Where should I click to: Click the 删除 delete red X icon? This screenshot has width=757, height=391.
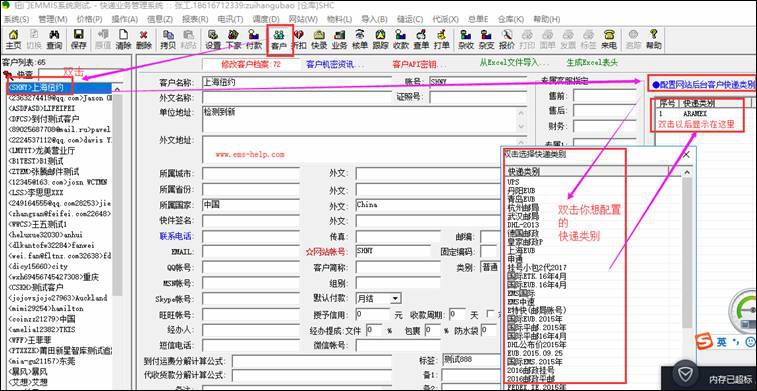pyautogui.click(x=143, y=40)
